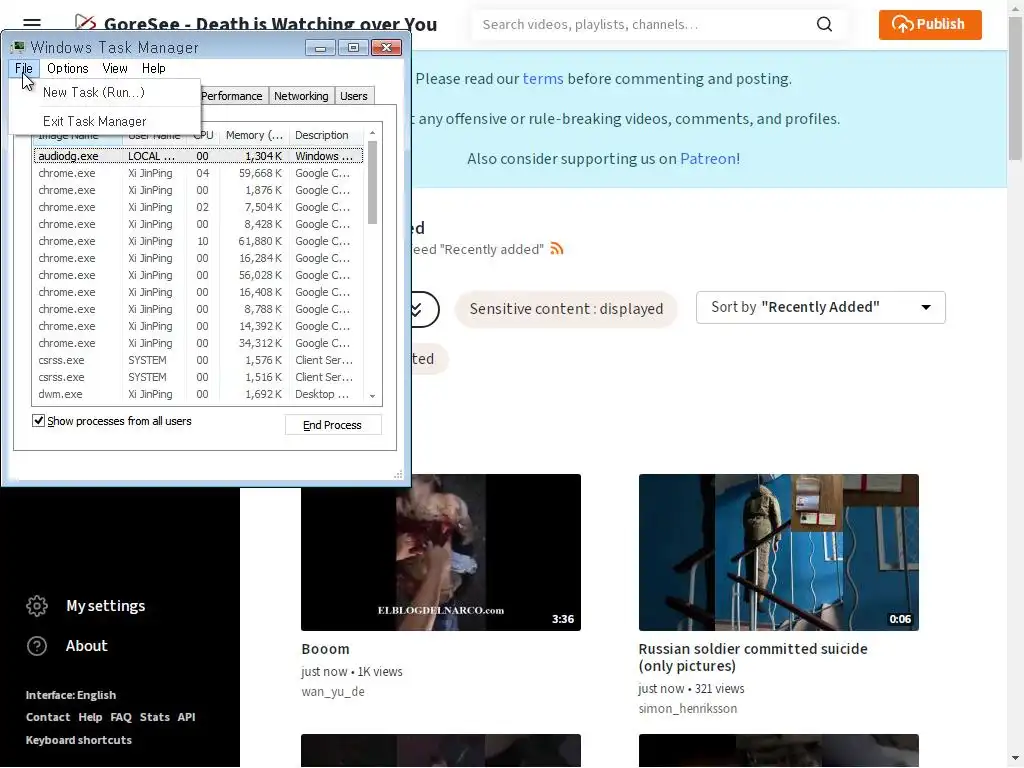Close the Task Manager window
This screenshot has width=1024, height=768.
point(387,48)
